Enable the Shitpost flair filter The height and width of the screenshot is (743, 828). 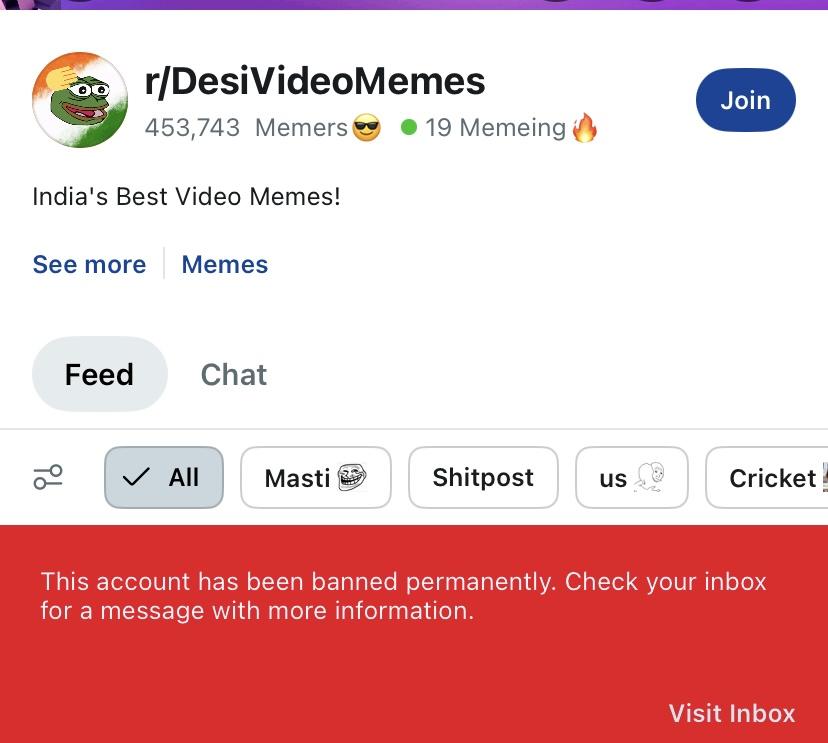[x=483, y=478]
